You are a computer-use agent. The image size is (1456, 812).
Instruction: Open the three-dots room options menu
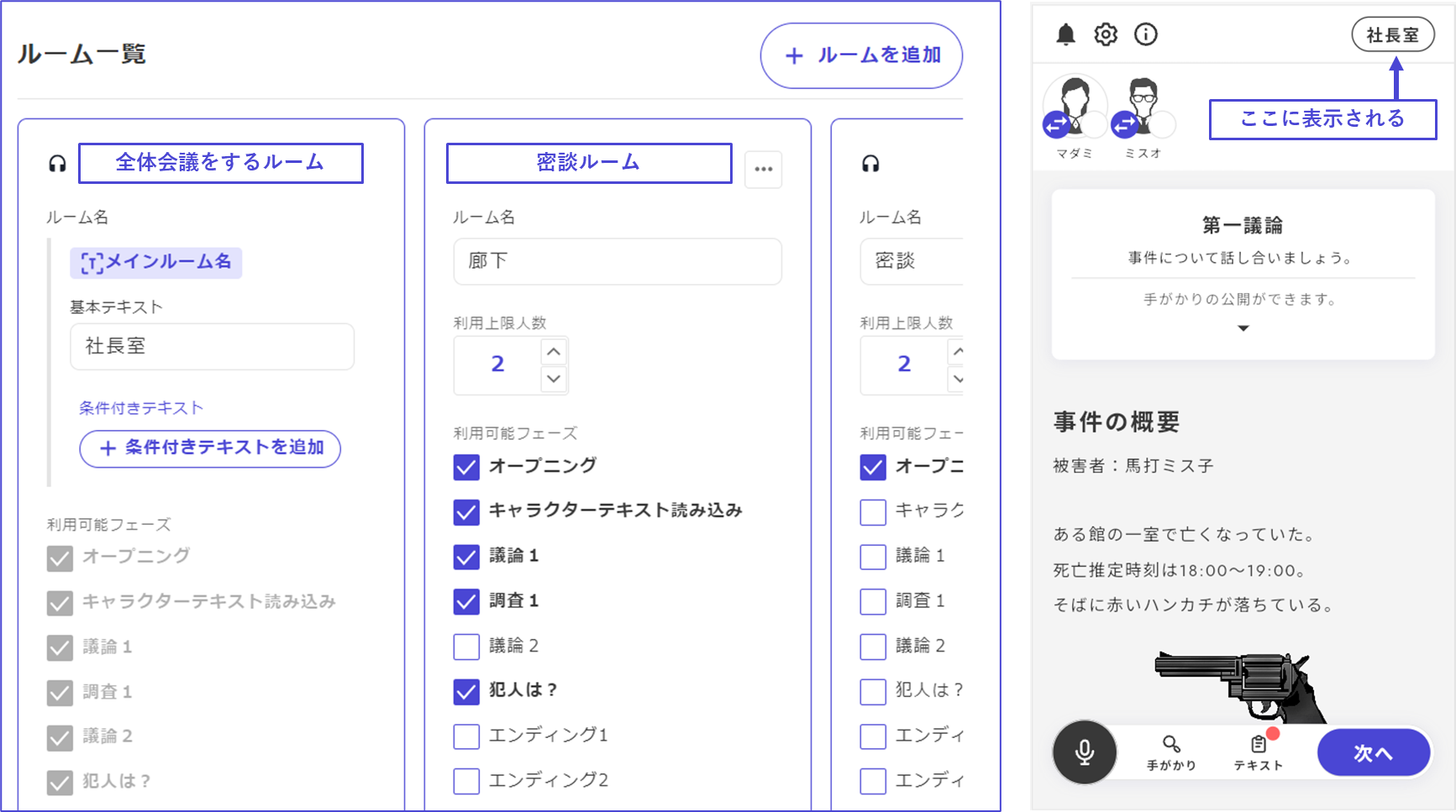763,170
